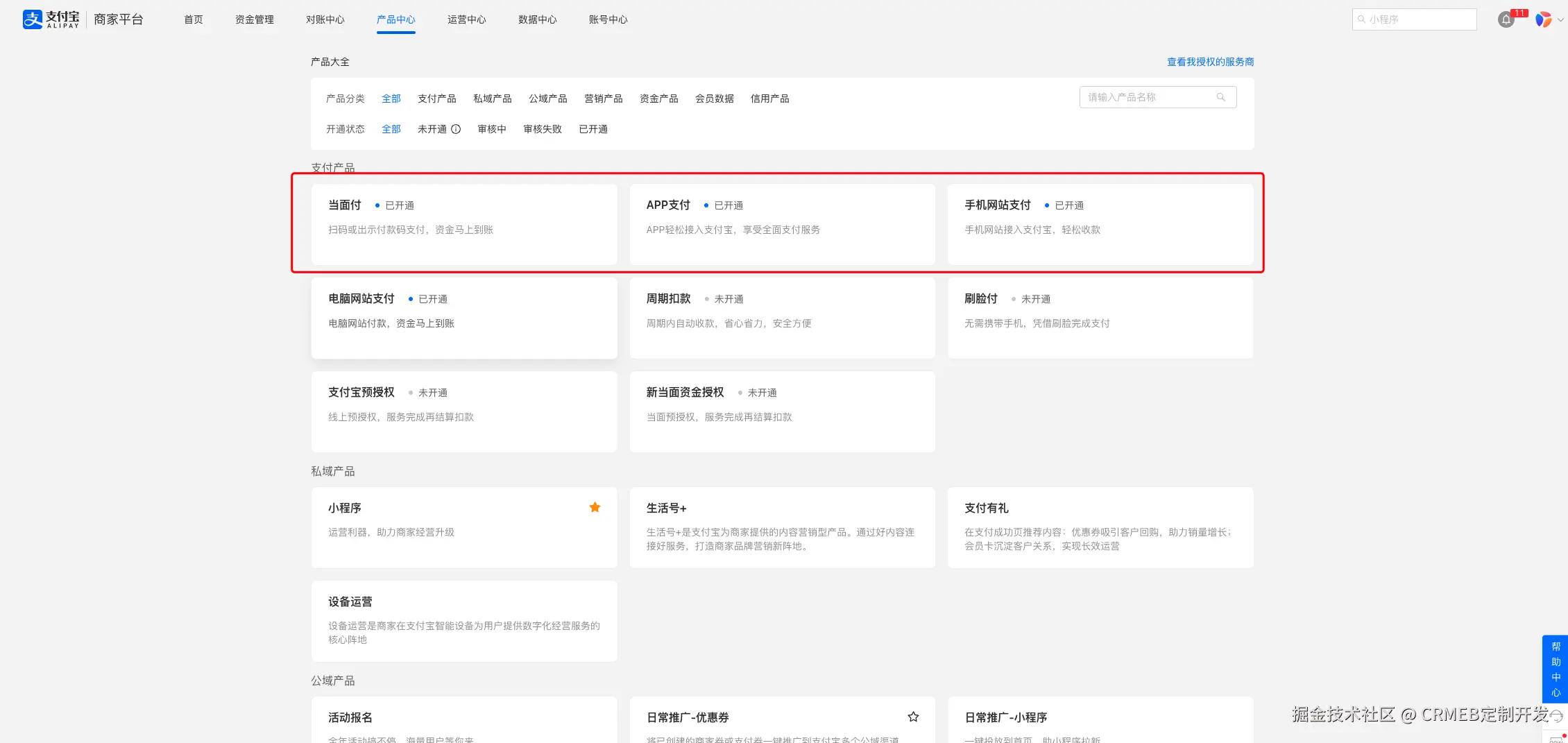Open the 当面付 product card
Screen dimensions: 1568x743
click(x=464, y=224)
